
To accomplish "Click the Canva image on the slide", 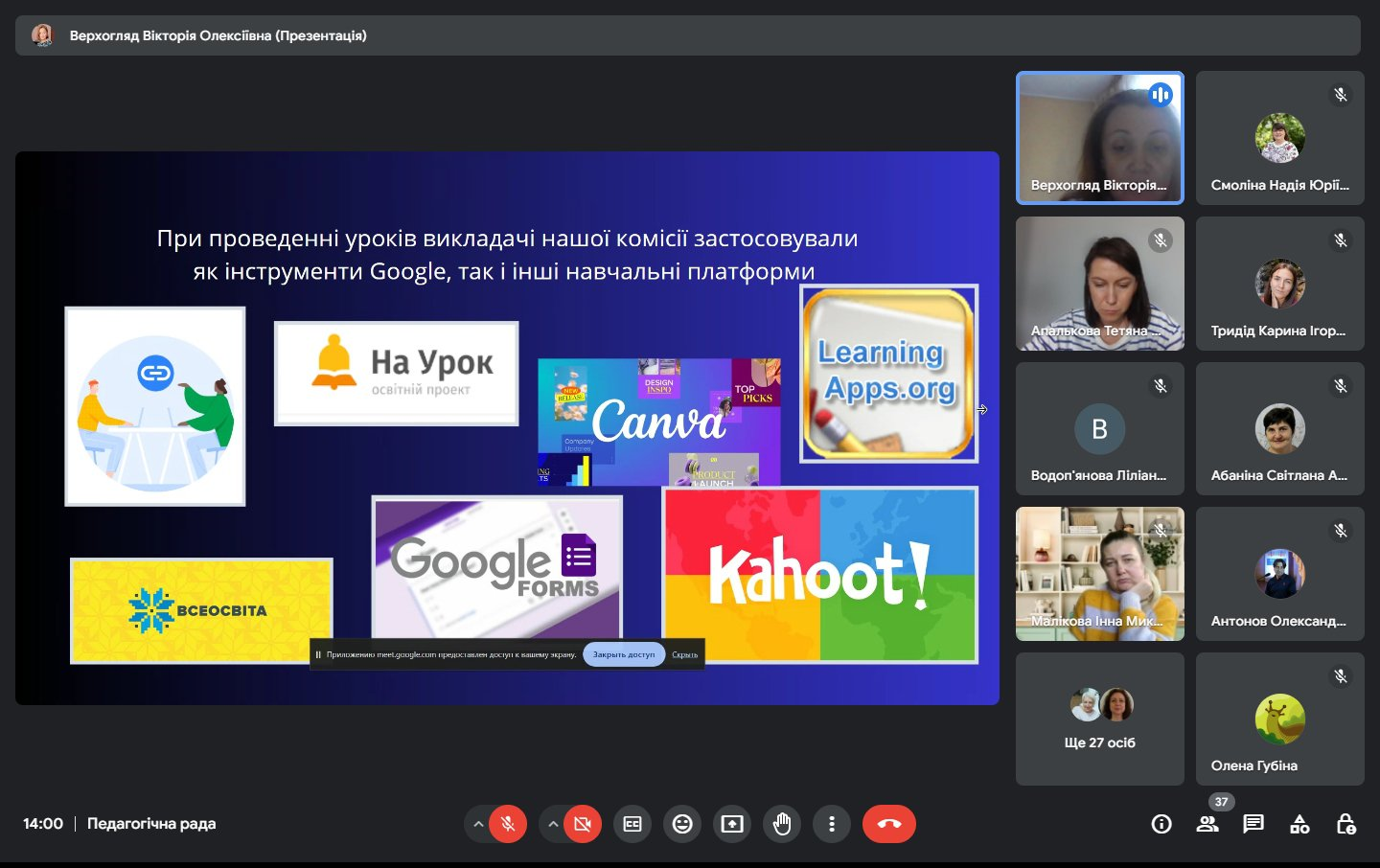I will click(x=659, y=423).
